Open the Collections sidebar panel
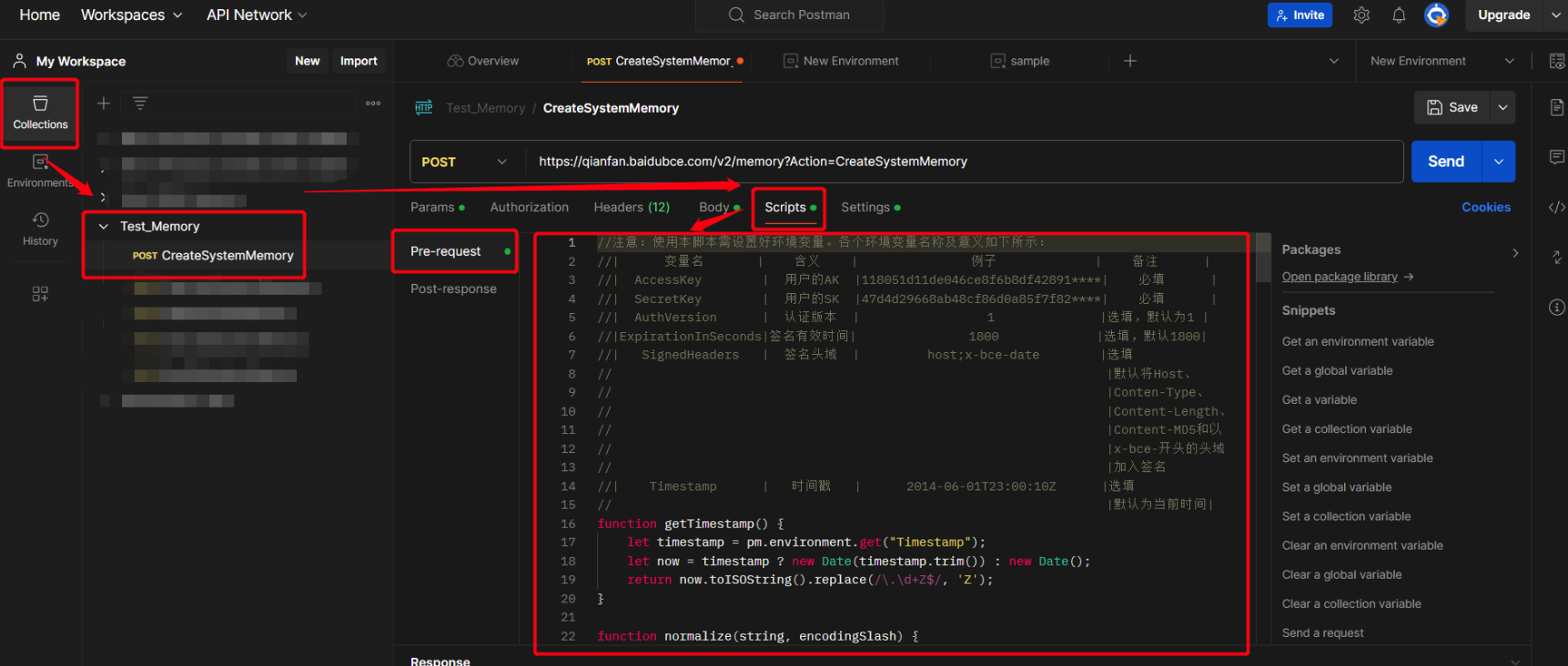Screen dimensions: 1568x666 tap(40, 113)
